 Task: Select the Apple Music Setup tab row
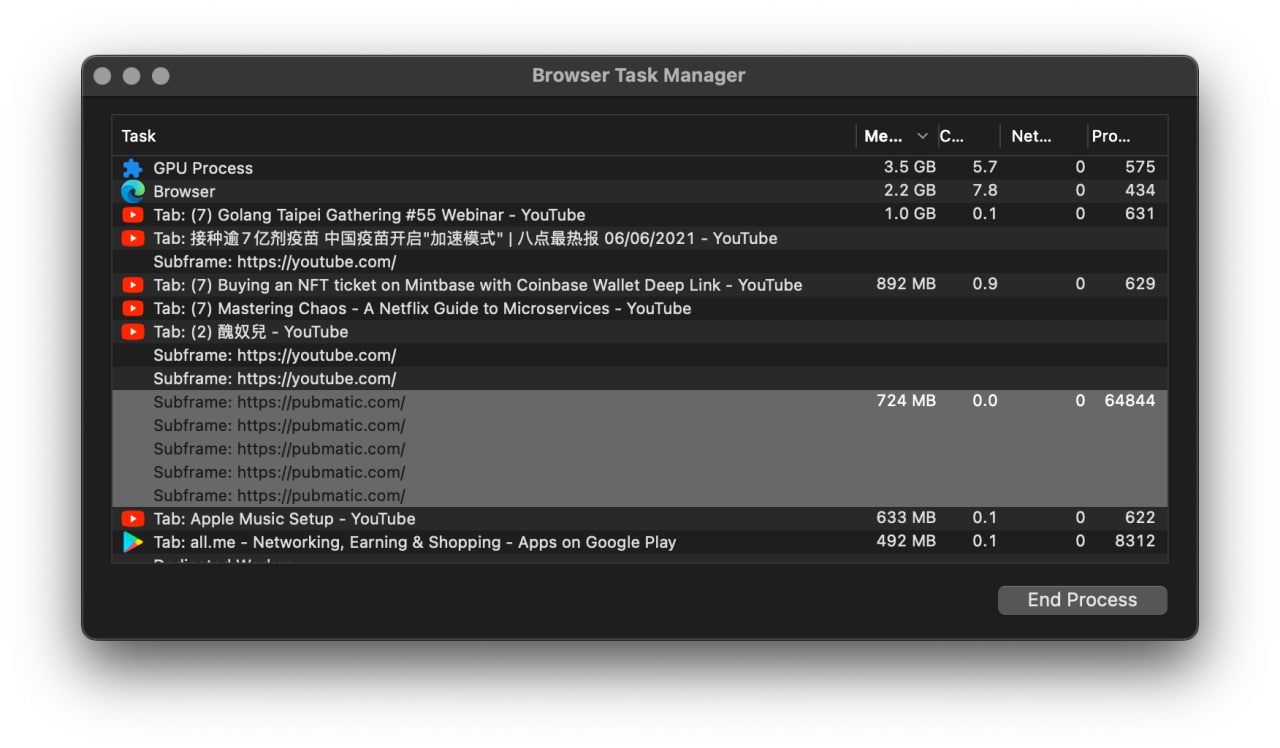point(640,519)
